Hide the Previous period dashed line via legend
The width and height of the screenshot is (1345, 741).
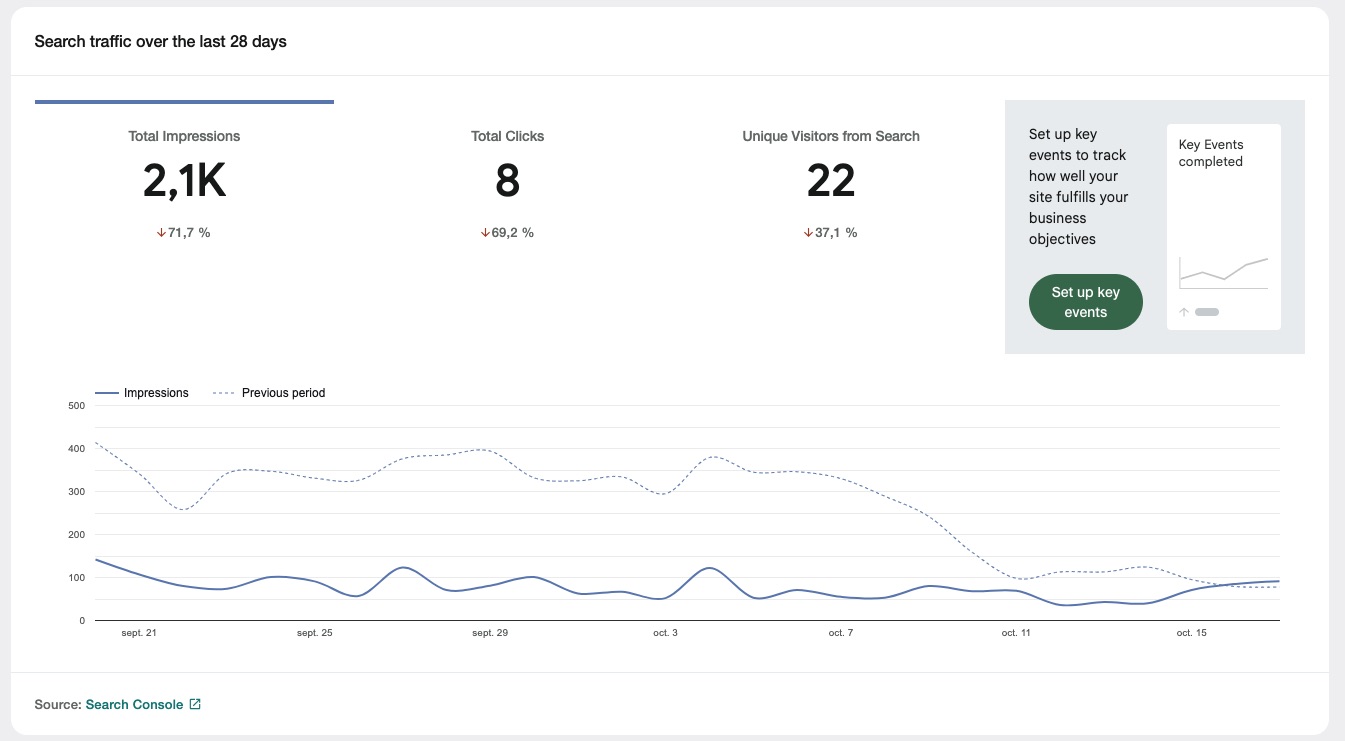[283, 393]
